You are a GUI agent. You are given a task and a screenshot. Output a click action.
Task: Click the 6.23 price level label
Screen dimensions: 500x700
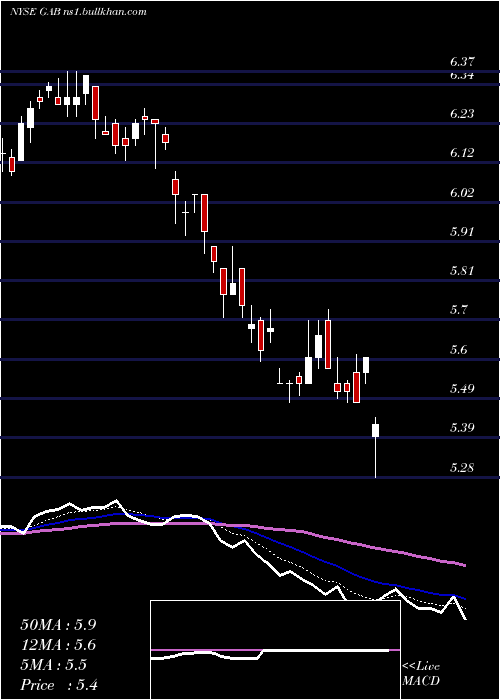(x=462, y=114)
